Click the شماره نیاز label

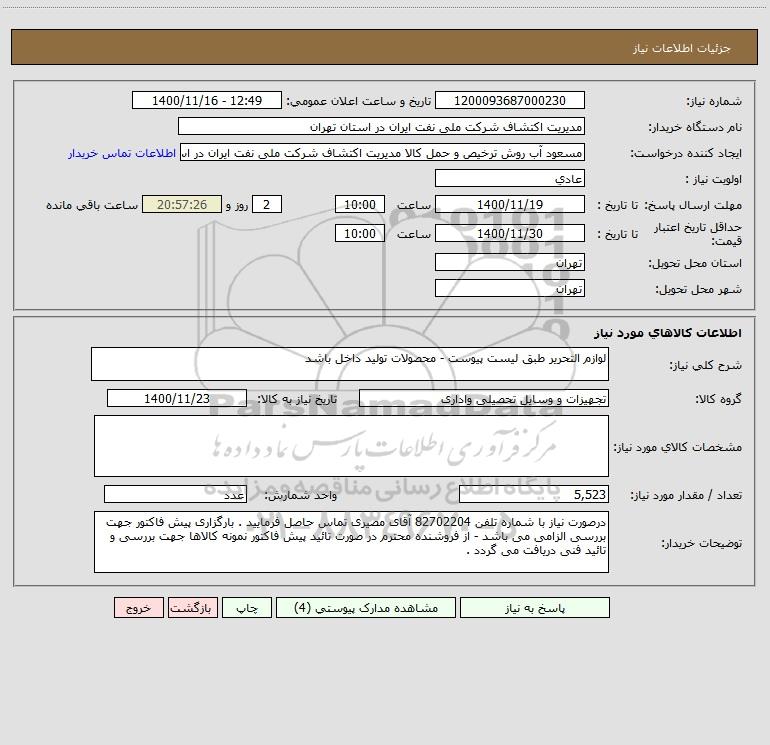(x=714, y=102)
